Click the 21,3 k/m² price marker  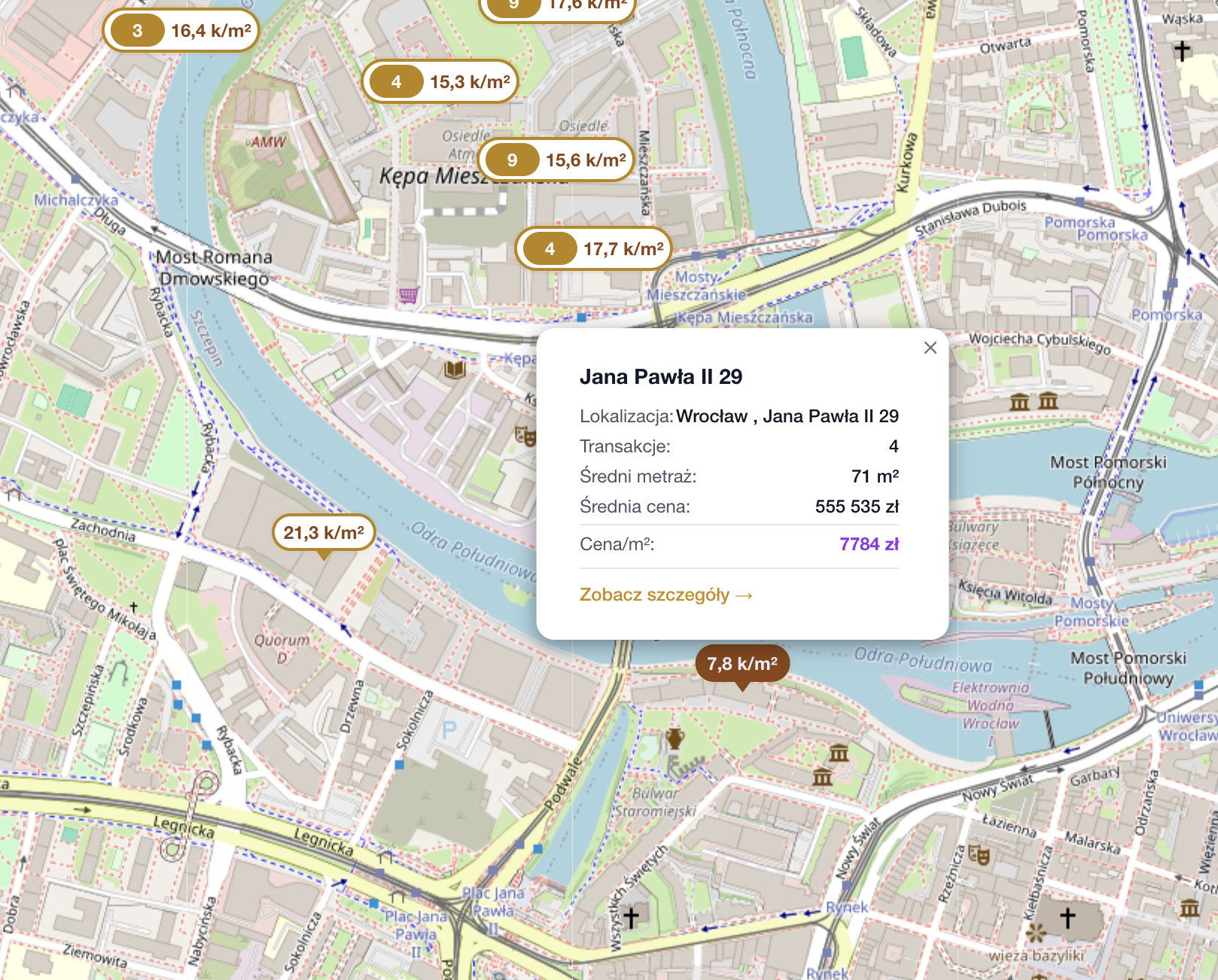click(324, 534)
